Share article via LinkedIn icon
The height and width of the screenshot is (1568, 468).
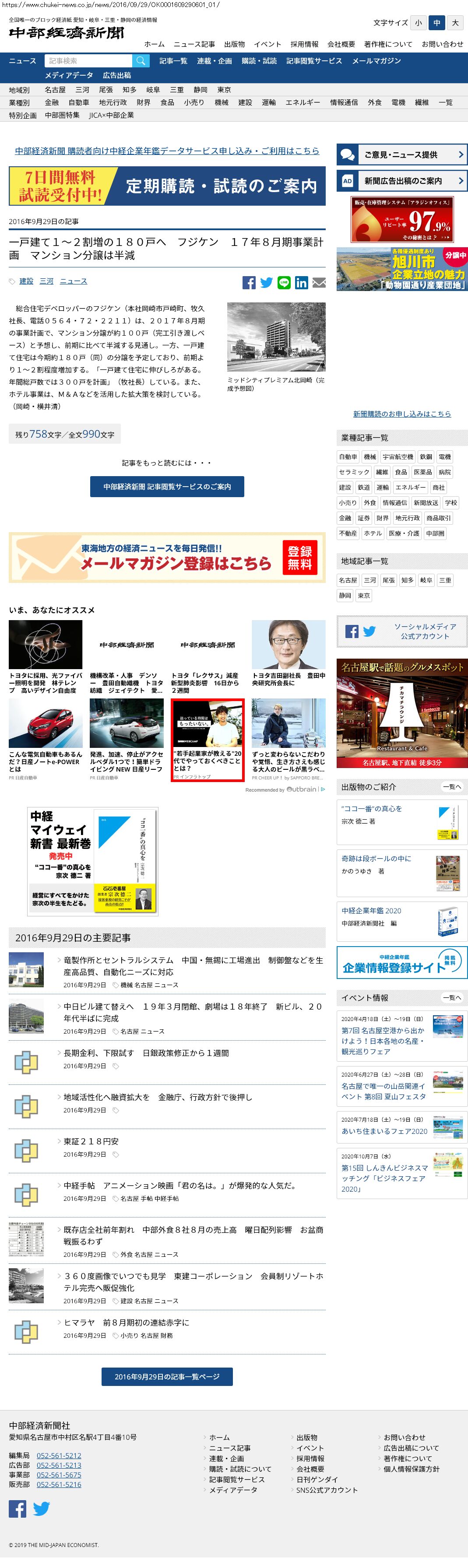click(301, 282)
